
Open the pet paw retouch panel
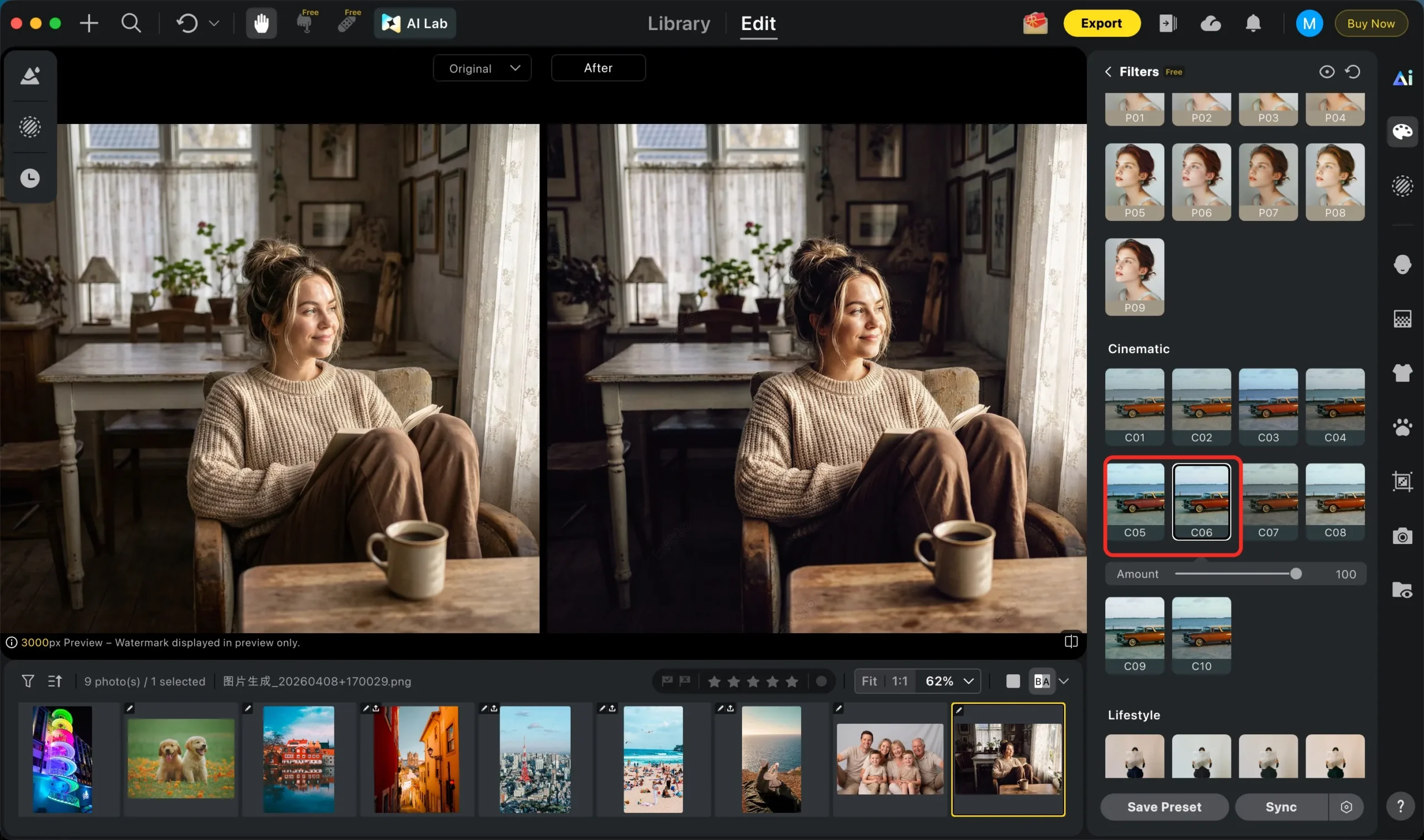click(1402, 427)
